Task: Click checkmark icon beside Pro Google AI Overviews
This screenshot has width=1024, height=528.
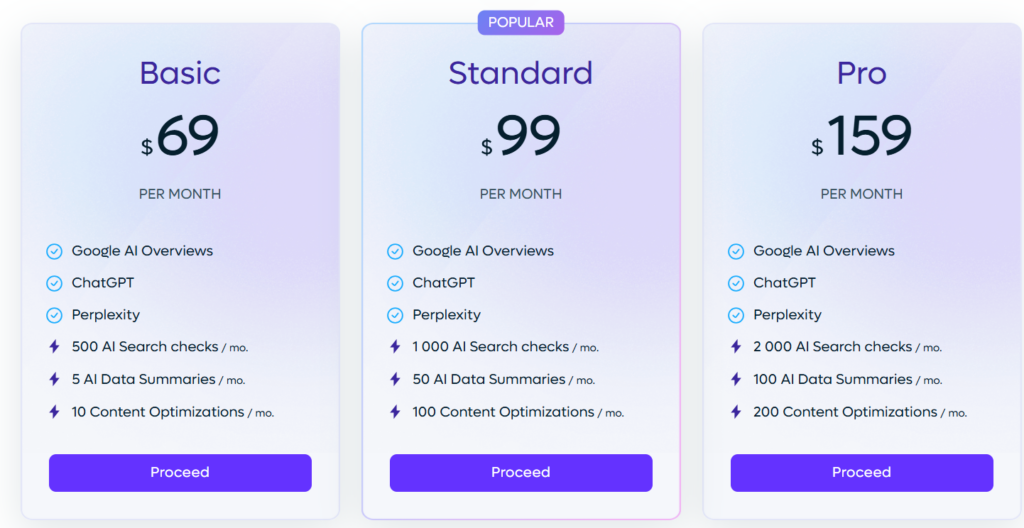Action: pos(736,251)
